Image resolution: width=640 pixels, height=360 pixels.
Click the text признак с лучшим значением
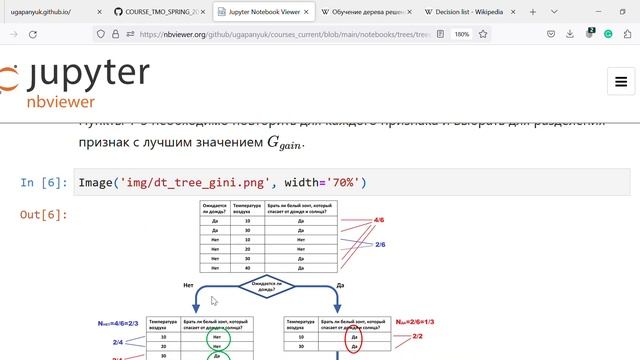click(171, 142)
